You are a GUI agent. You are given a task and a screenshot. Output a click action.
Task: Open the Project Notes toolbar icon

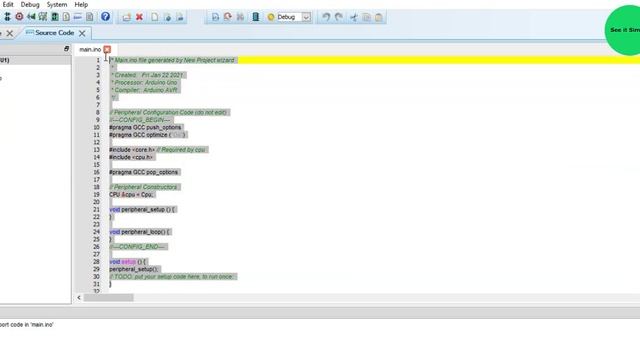coord(89,17)
